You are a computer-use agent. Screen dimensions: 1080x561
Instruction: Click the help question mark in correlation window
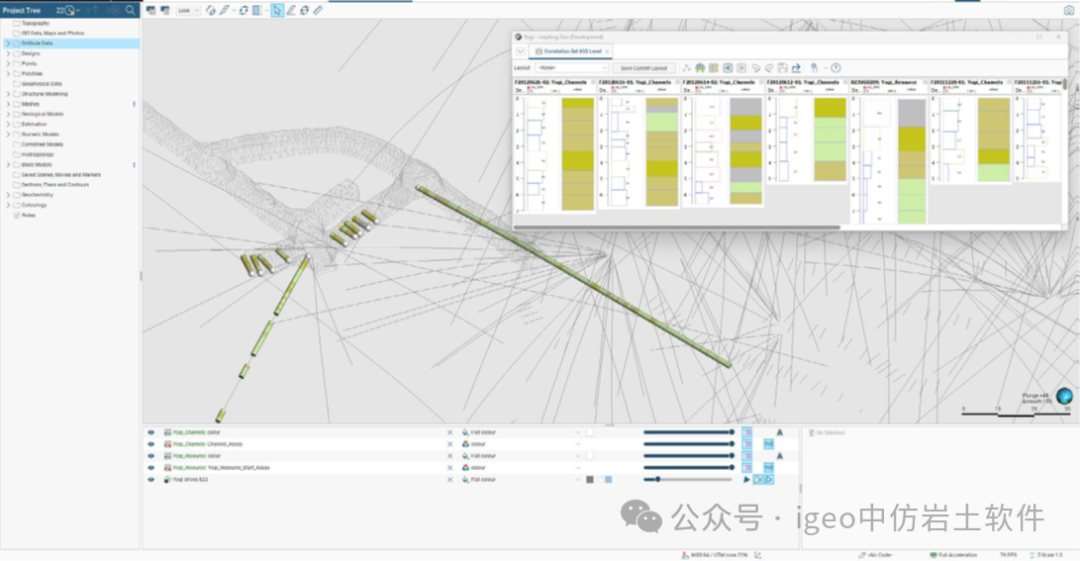(x=835, y=68)
